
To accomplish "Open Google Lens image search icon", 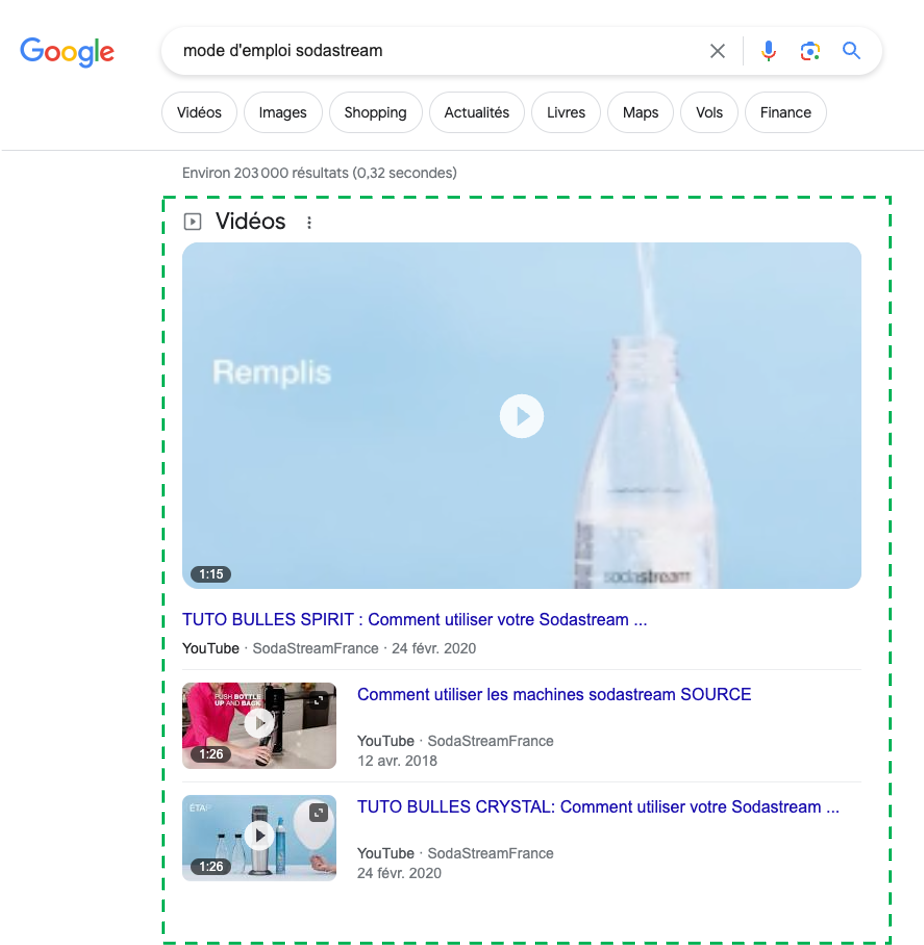I will (x=810, y=51).
